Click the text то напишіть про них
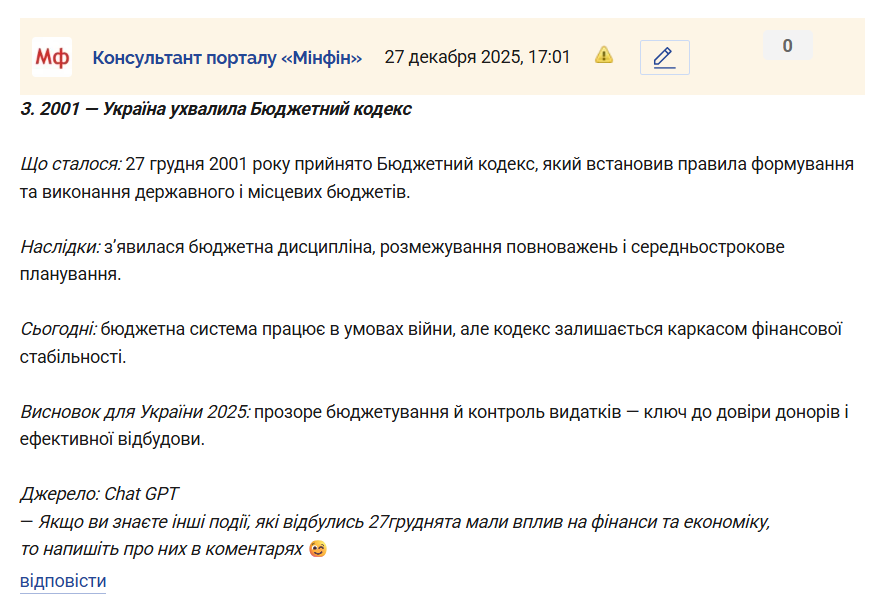 coord(110,549)
